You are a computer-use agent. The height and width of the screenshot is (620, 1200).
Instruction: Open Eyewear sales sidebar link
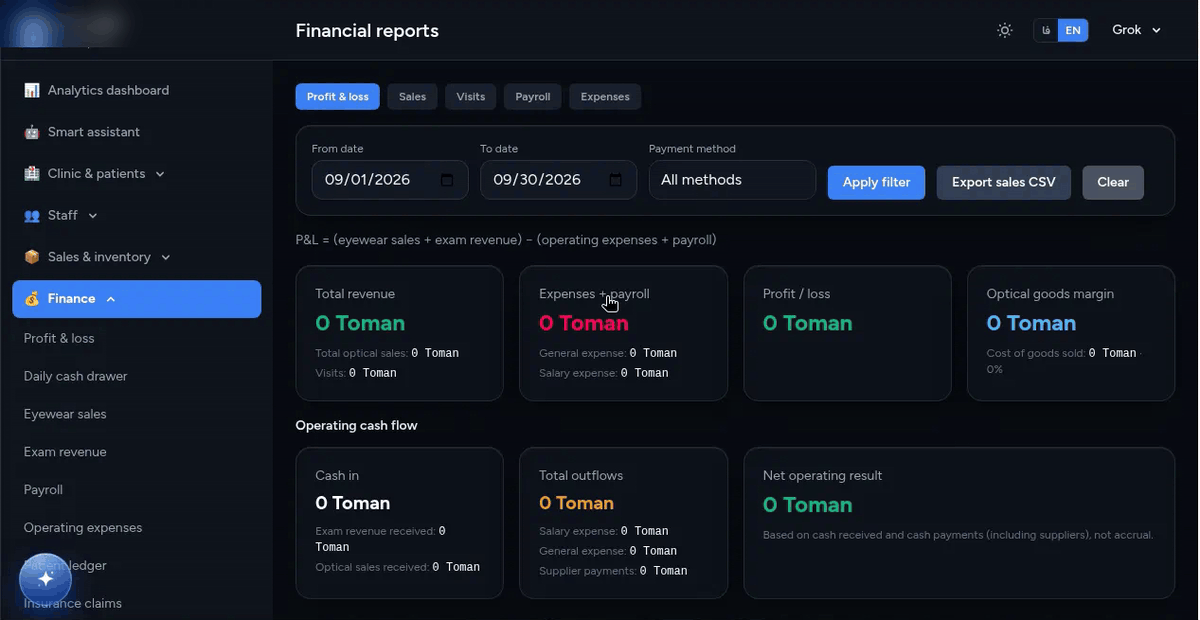(x=65, y=414)
